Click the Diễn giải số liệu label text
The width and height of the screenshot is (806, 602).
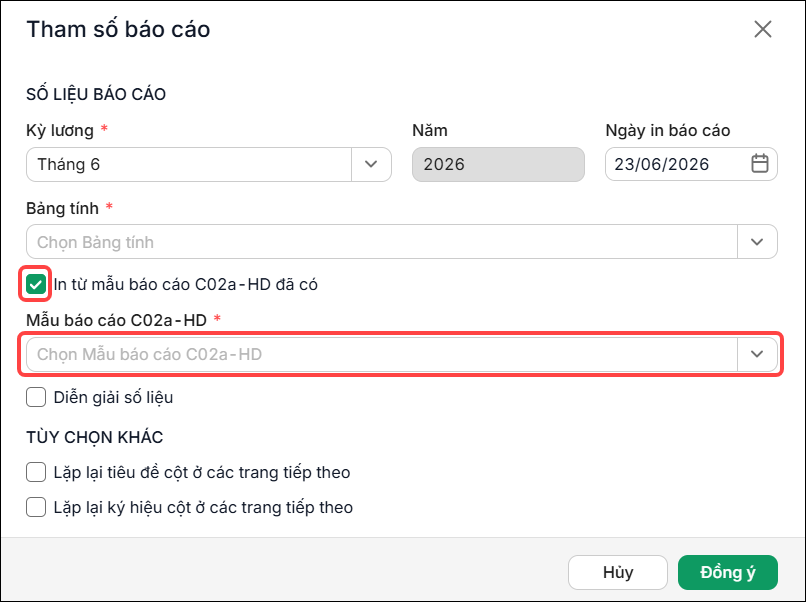pyautogui.click(x=113, y=397)
